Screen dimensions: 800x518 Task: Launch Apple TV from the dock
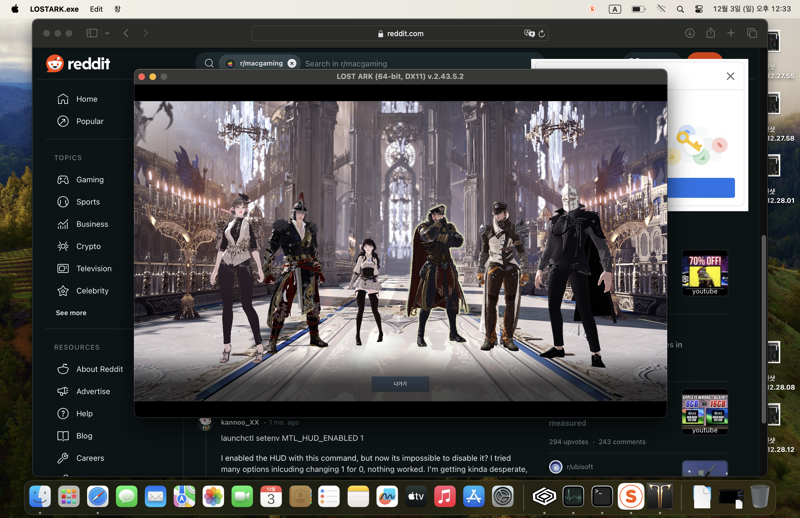click(416, 496)
